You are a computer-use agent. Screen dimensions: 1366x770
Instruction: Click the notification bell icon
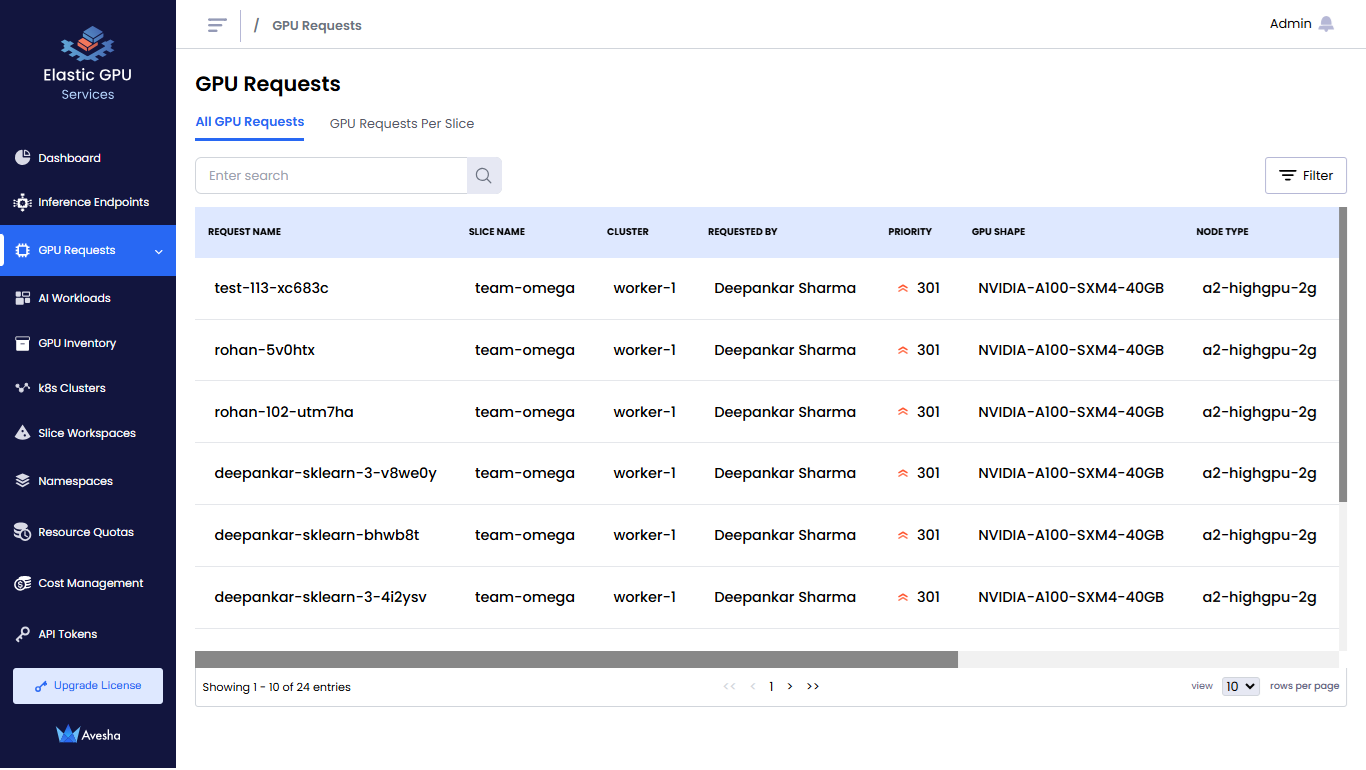tap(1326, 24)
